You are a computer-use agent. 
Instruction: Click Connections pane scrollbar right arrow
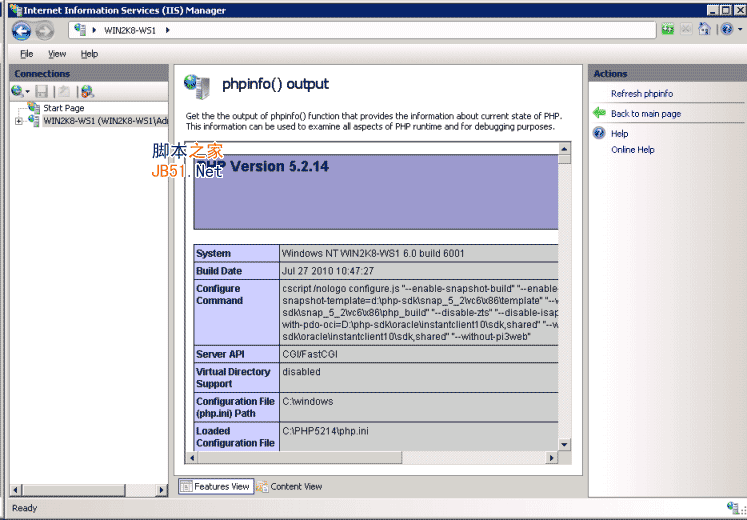click(162, 490)
